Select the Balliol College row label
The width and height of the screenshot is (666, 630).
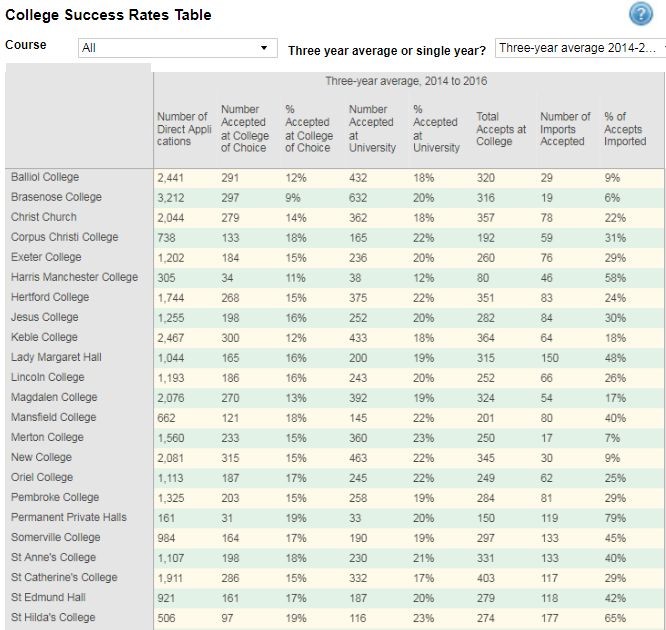pos(44,177)
